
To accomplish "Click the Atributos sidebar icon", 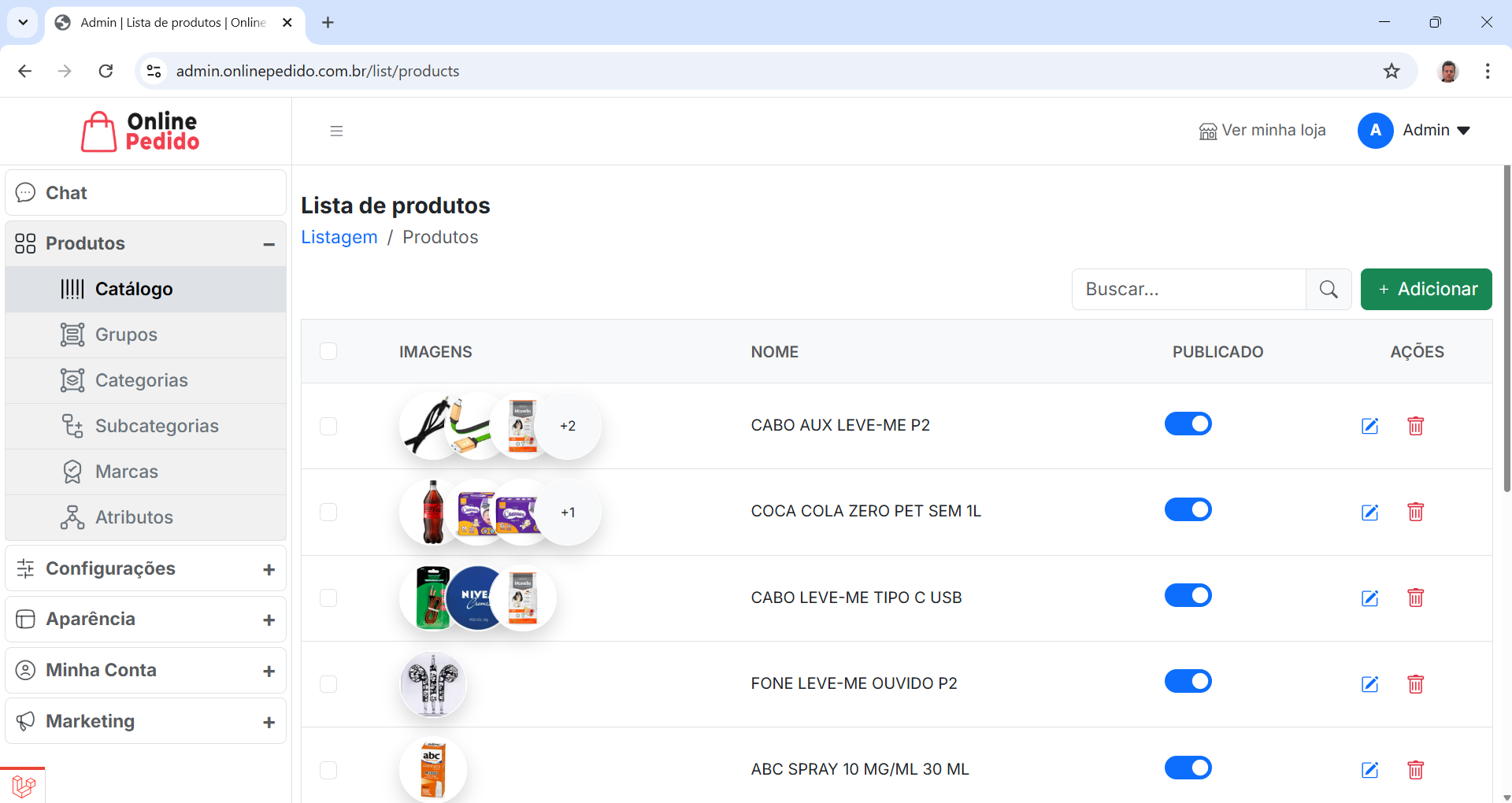I will coord(72,517).
